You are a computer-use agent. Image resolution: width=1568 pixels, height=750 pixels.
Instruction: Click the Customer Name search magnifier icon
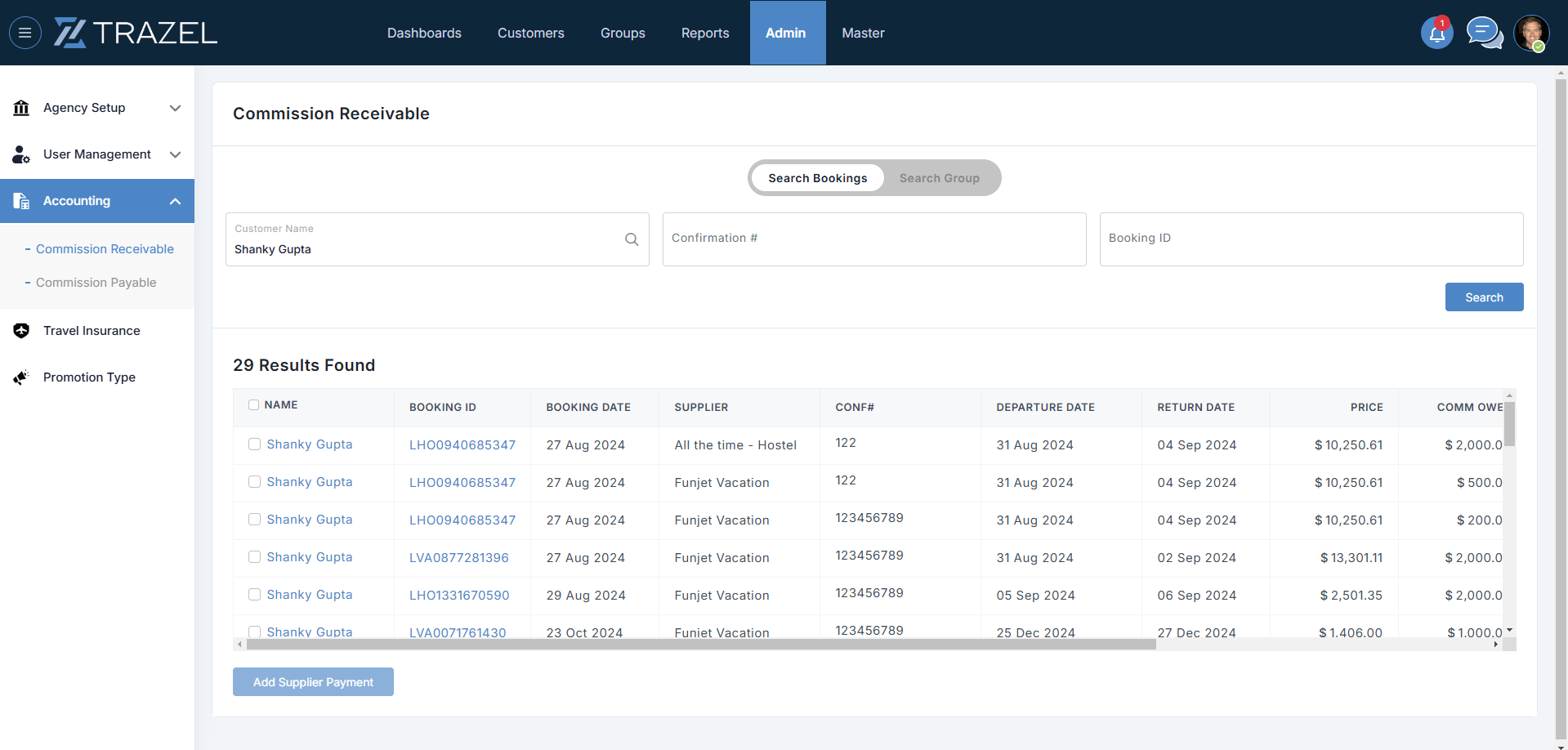tap(632, 239)
